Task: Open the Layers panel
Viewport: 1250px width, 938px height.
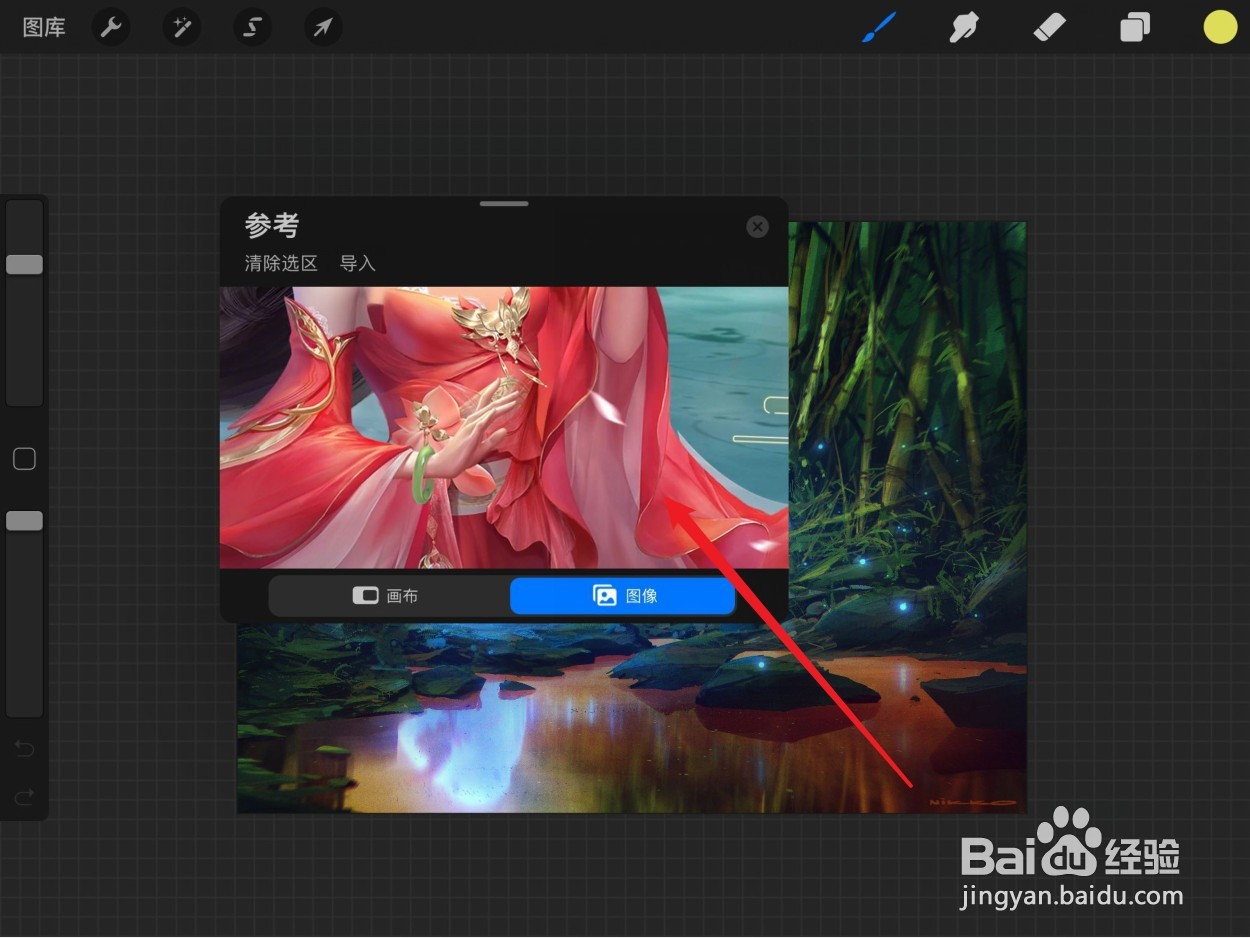Action: 1135,27
